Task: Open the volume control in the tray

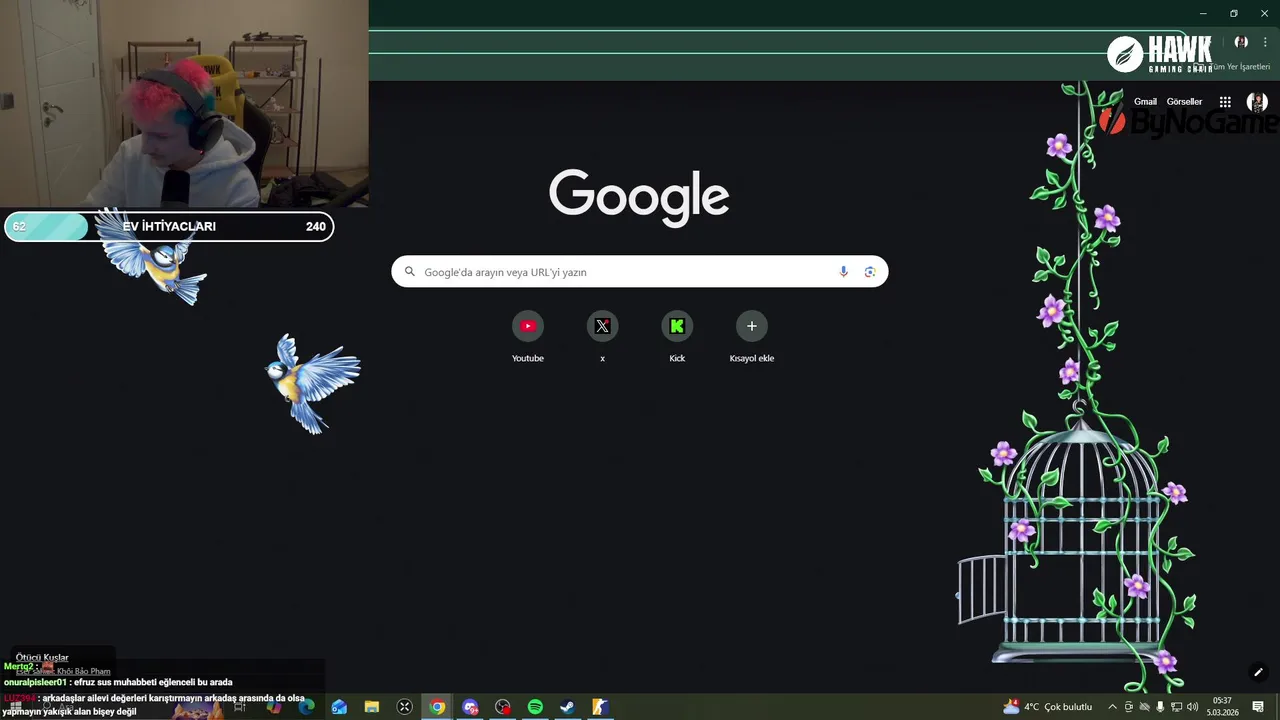Action: (x=1192, y=707)
